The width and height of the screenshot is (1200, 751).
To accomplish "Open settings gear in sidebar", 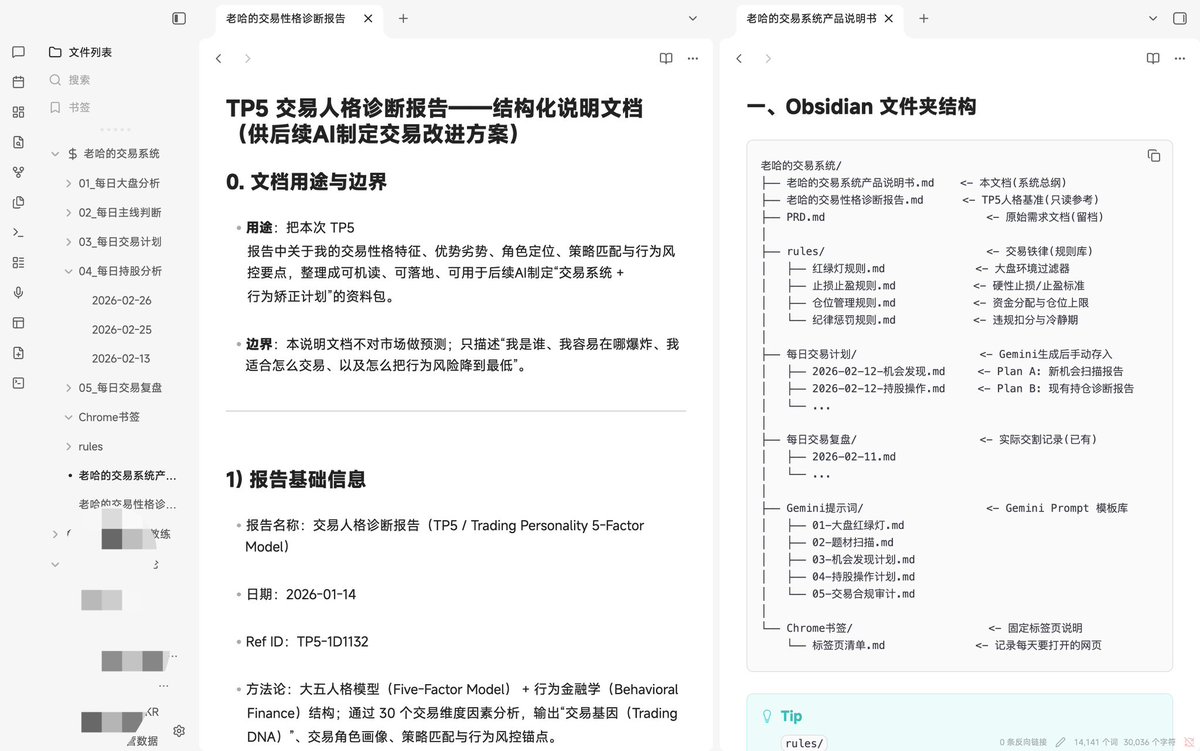I will point(179,731).
